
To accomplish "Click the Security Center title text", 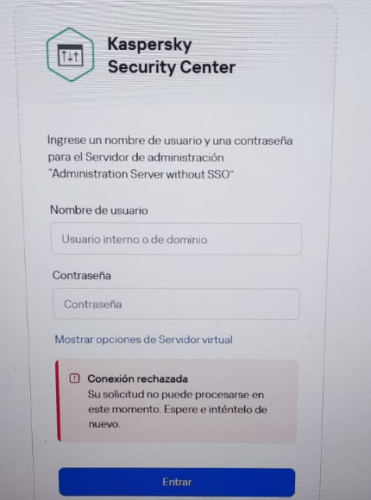I will pyautogui.click(x=172, y=67).
